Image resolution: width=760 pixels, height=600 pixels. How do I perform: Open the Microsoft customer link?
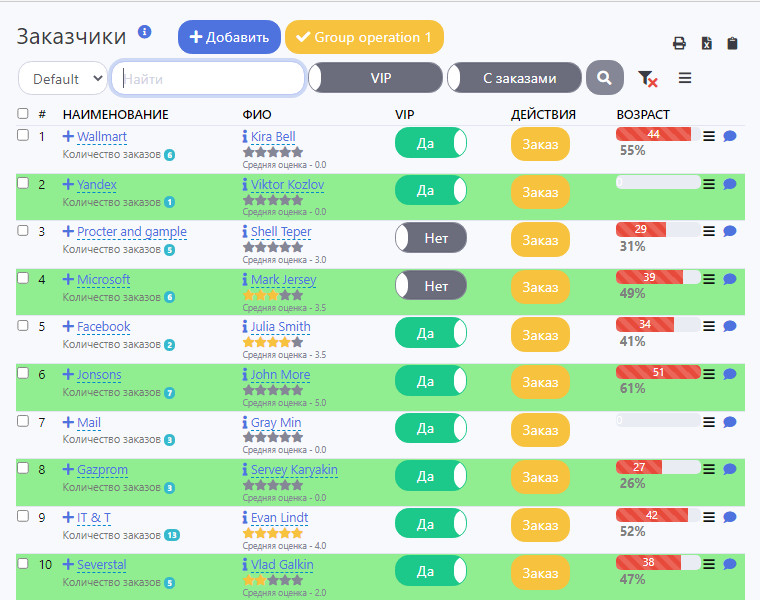103,280
